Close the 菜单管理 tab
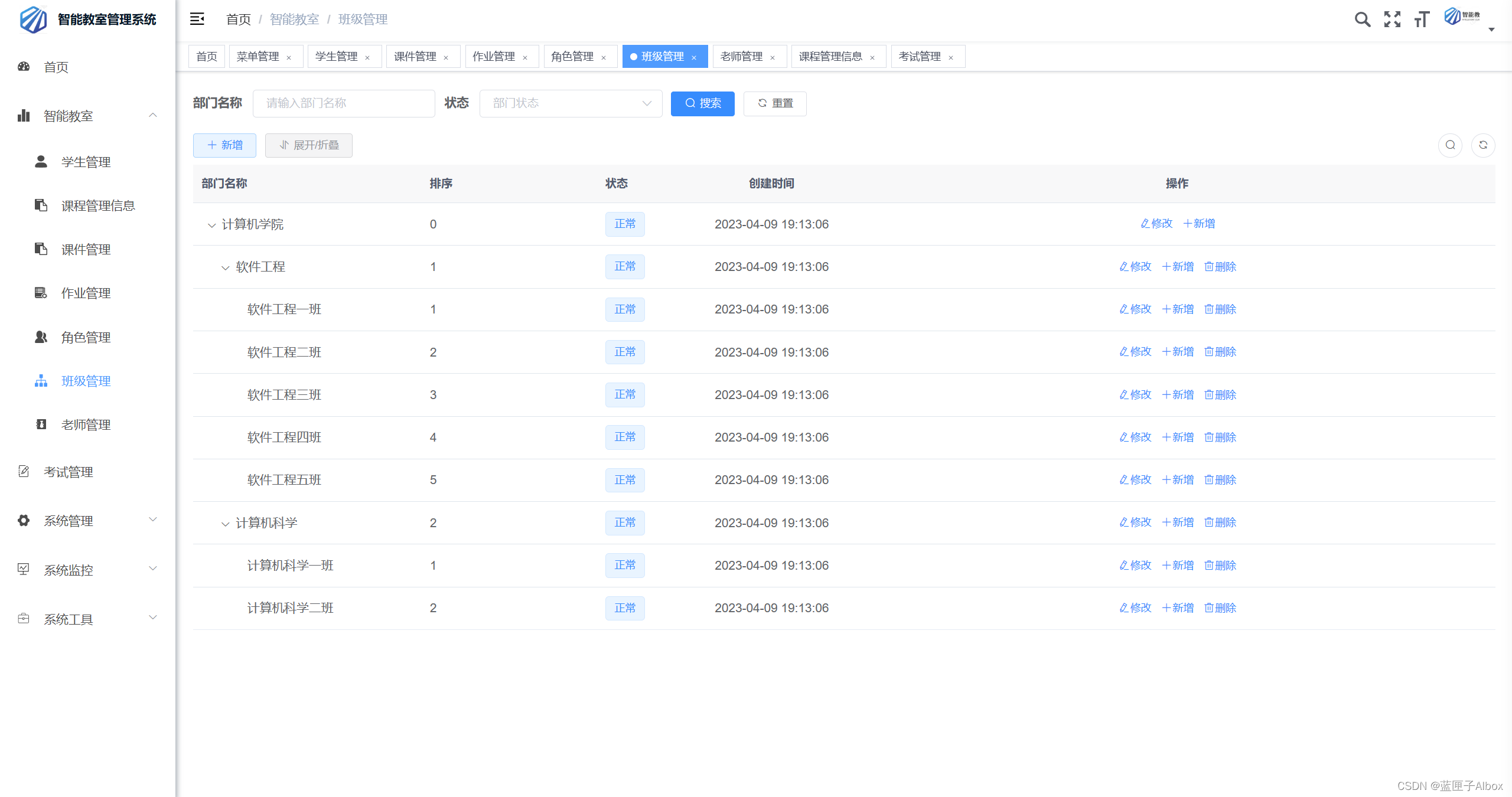 289,57
